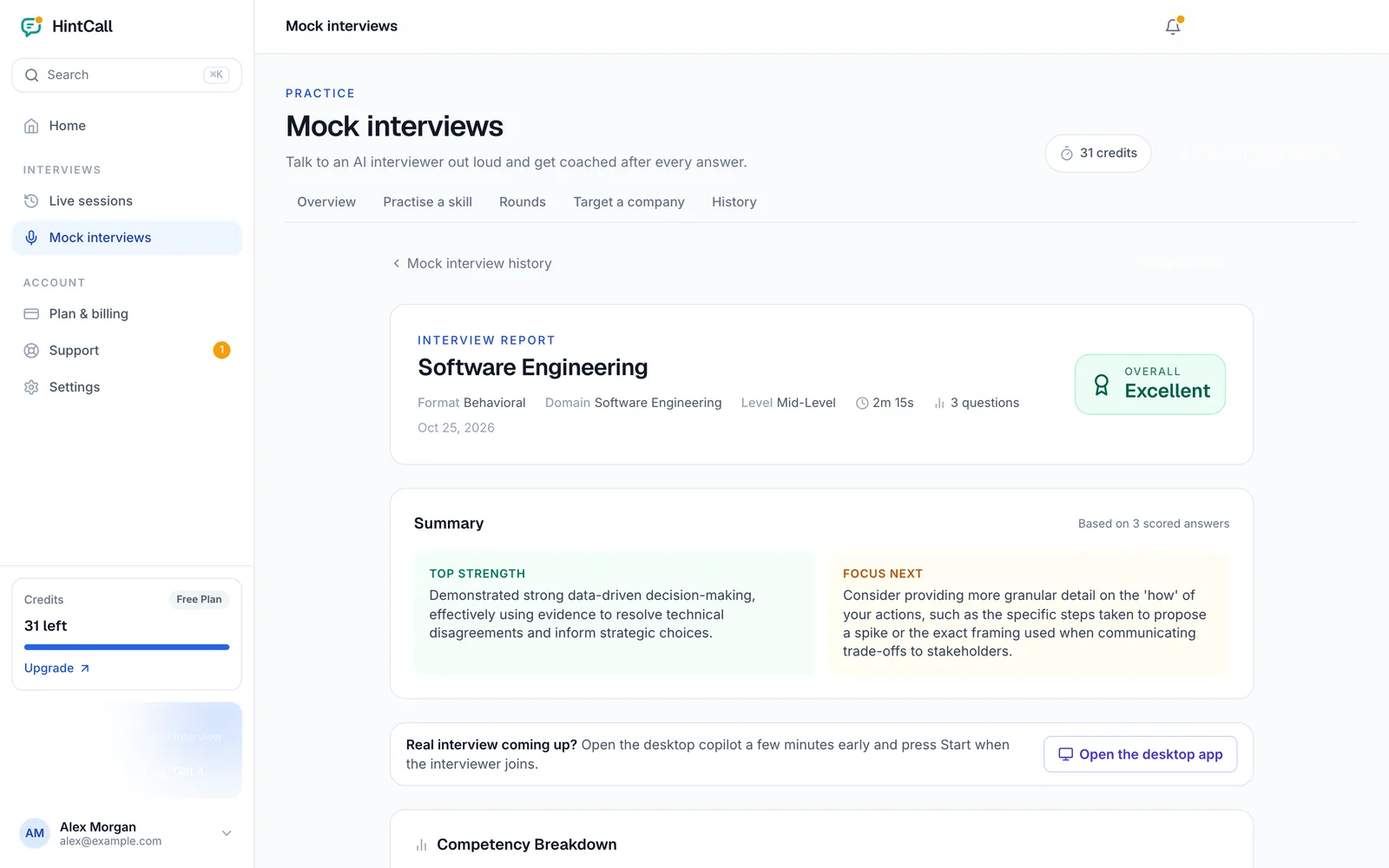
Task: Click the date Oct 25, 2026
Action: [456, 428]
